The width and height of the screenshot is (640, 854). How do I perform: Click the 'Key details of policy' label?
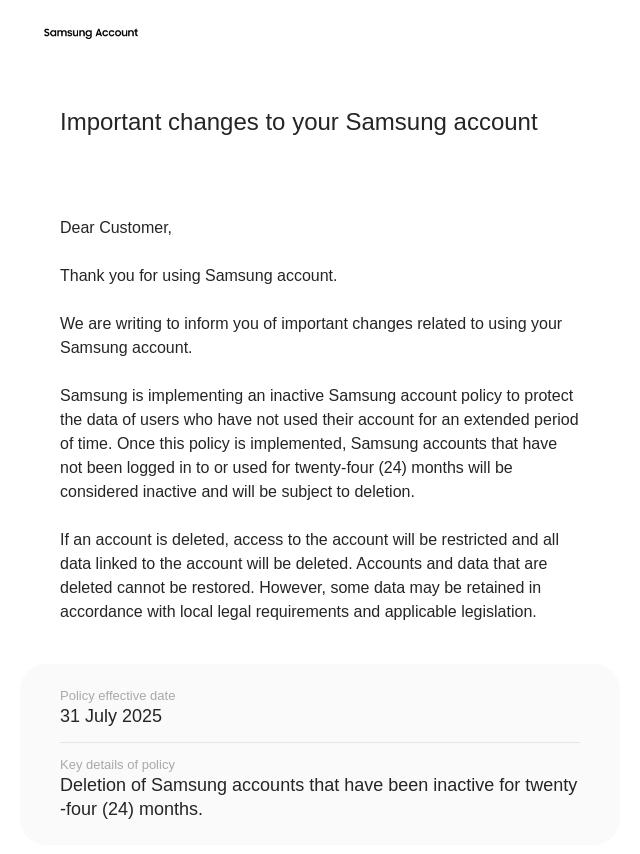(x=117, y=765)
